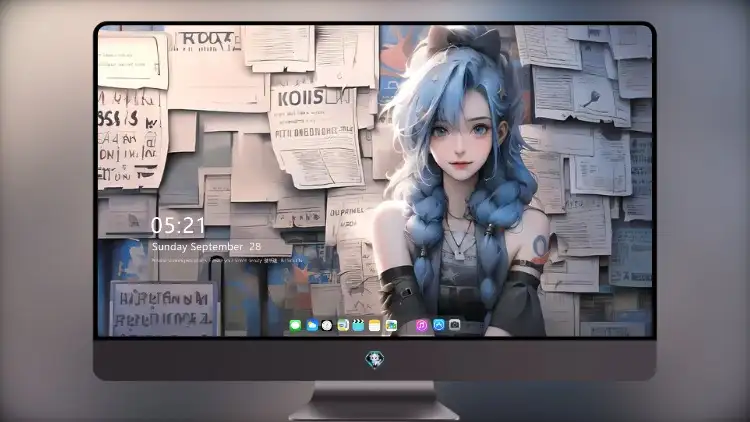Open the blue App Store icon
This screenshot has width=750, height=422.
click(439, 325)
